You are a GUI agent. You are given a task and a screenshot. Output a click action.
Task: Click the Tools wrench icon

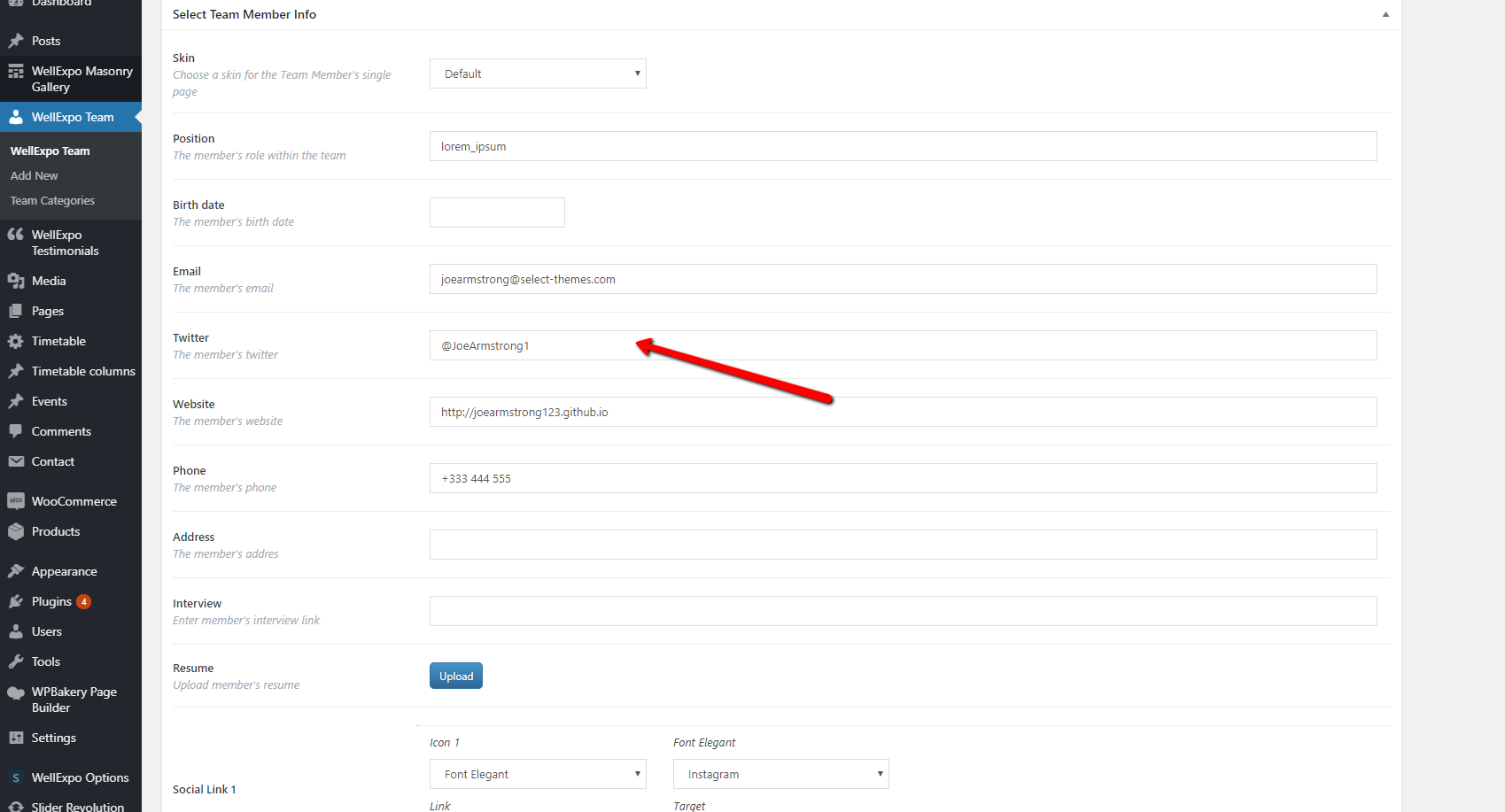16,661
